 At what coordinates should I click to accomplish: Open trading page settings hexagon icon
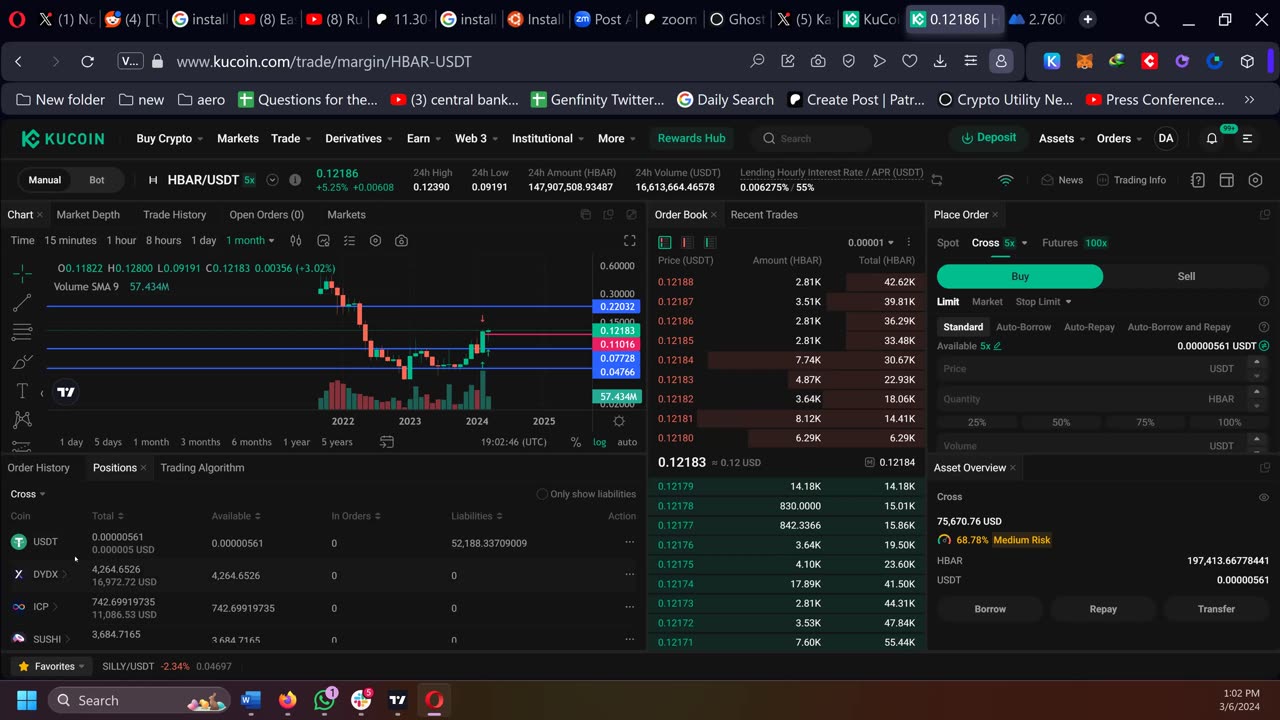pos(1256,180)
